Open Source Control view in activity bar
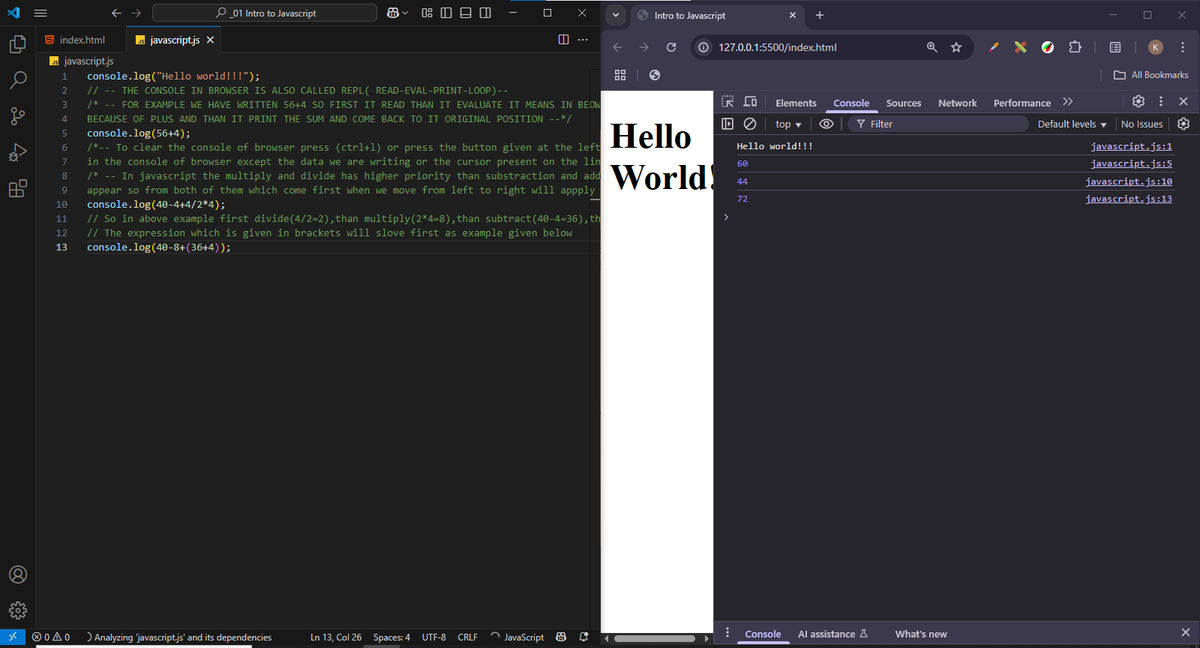The height and width of the screenshot is (648, 1200). tap(17, 117)
